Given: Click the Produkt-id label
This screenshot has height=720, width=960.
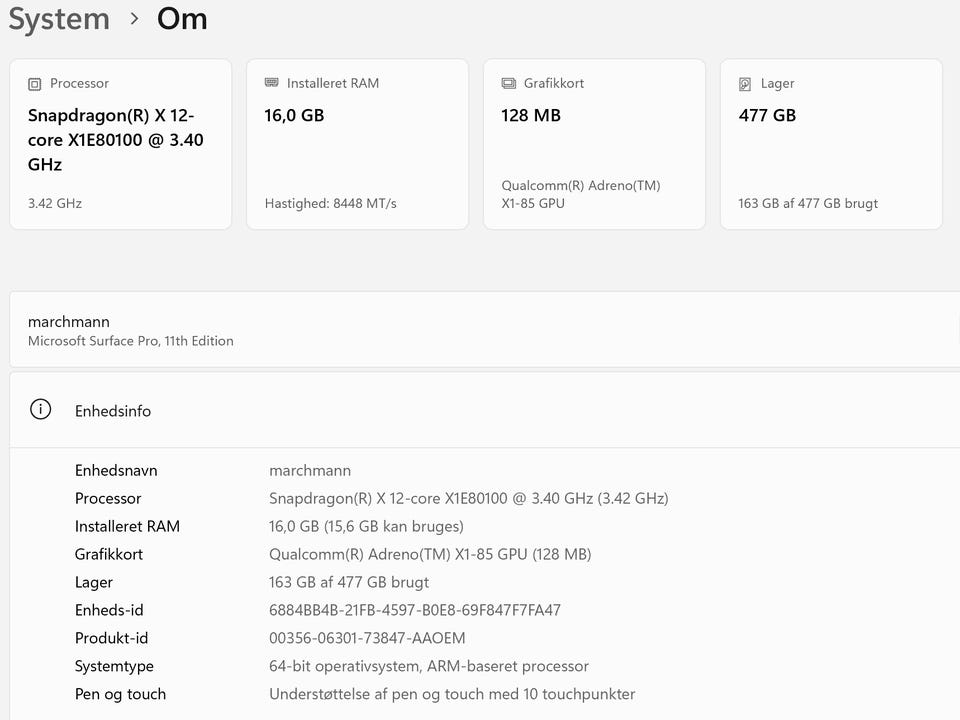Looking at the screenshot, I should click(x=111, y=638).
